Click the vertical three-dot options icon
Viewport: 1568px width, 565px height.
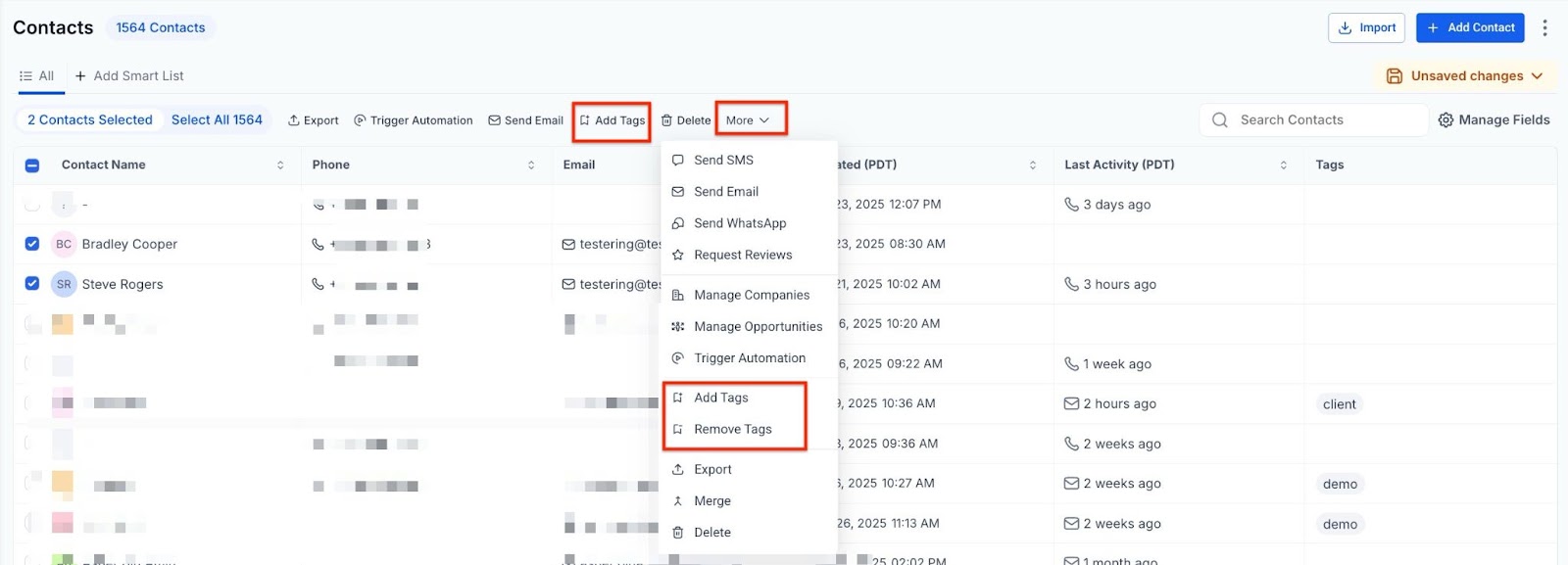(x=1544, y=27)
